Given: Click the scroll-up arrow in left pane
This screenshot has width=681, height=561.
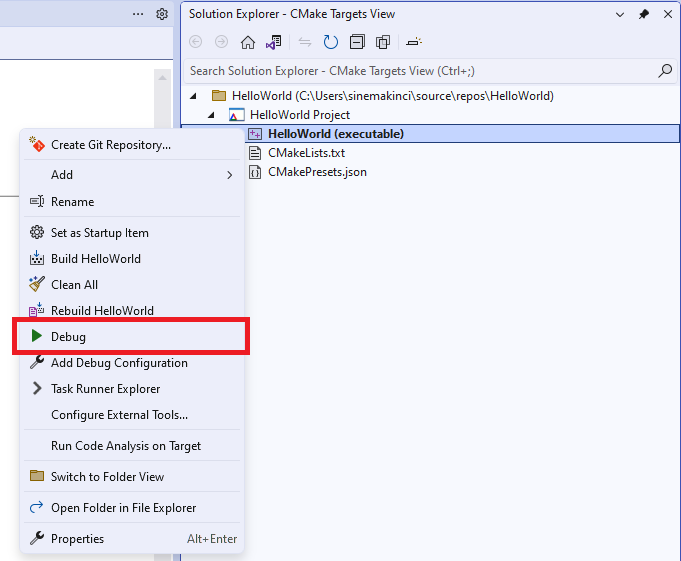Looking at the screenshot, I should (x=162, y=78).
